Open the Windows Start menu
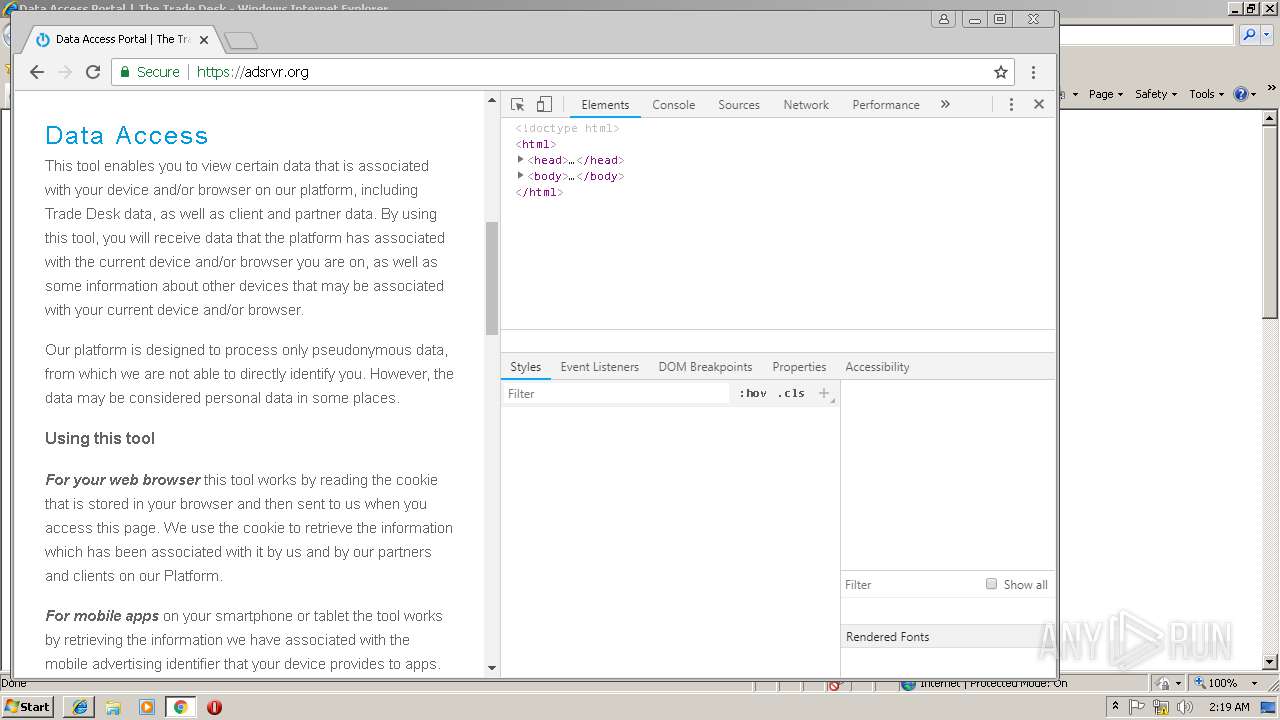The width and height of the screenshot is (1280, 720). tap(27, 706)
